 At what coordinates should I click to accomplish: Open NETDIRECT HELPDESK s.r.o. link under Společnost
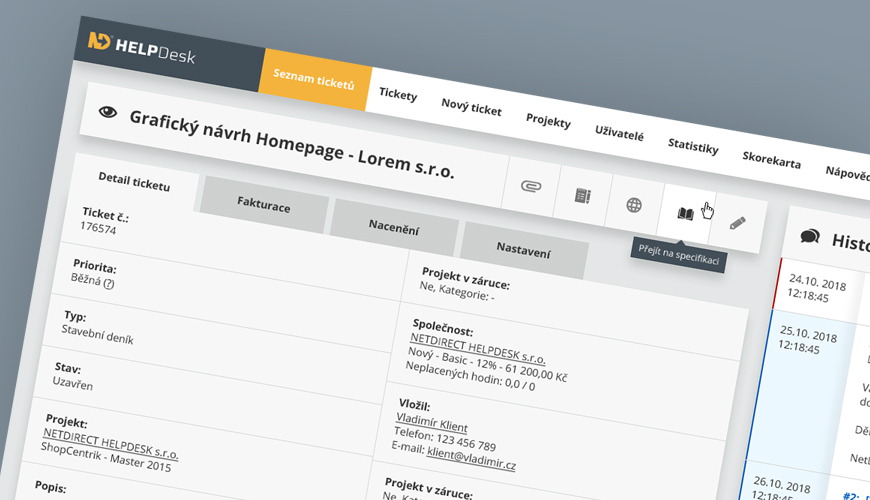(477, 350)
